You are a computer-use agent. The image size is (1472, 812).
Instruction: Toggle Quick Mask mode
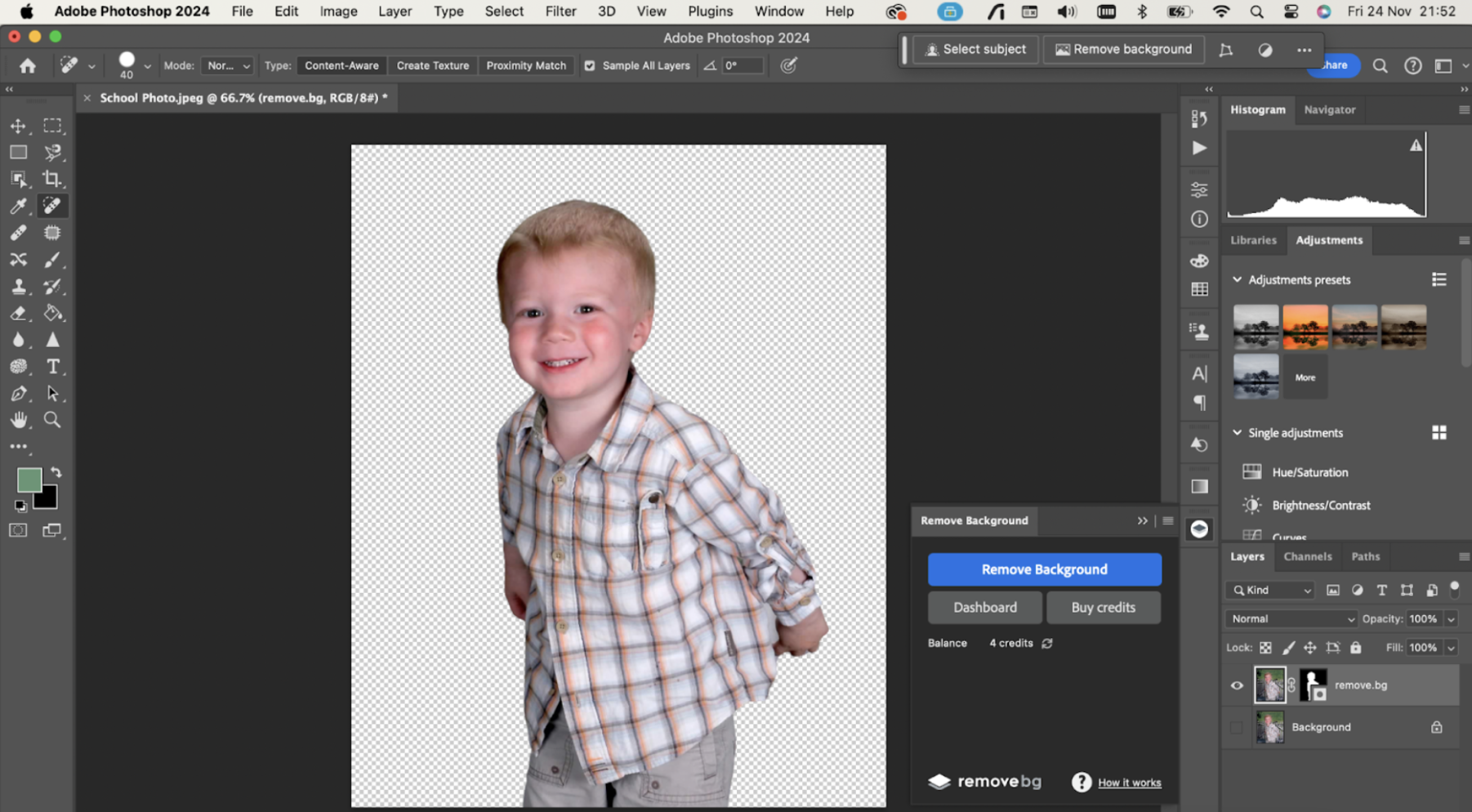click(x=18, y=530)
